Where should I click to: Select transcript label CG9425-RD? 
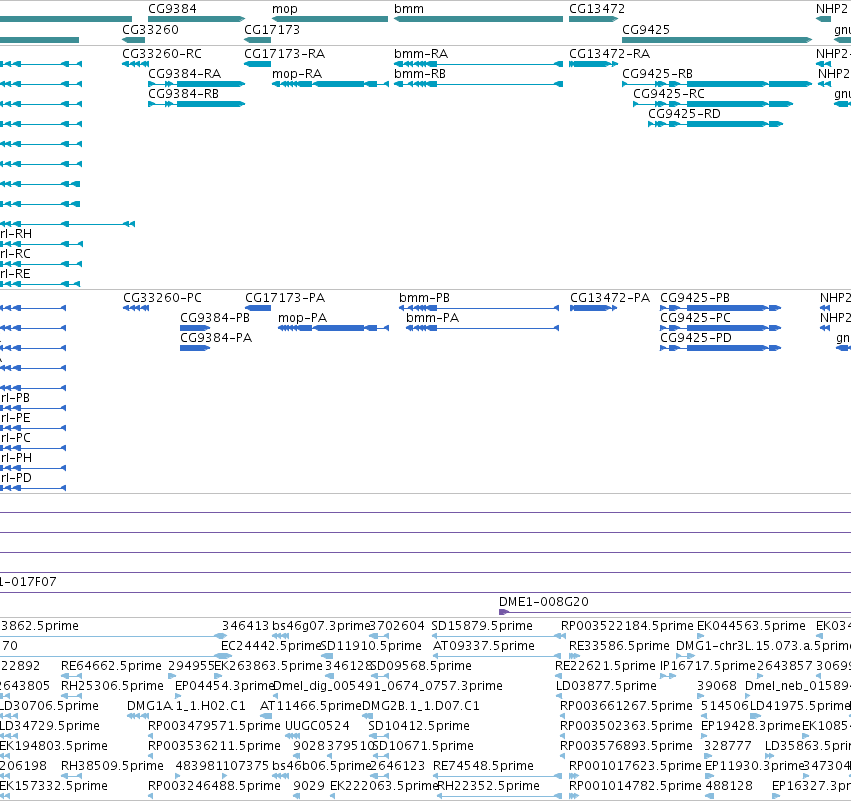684,113
